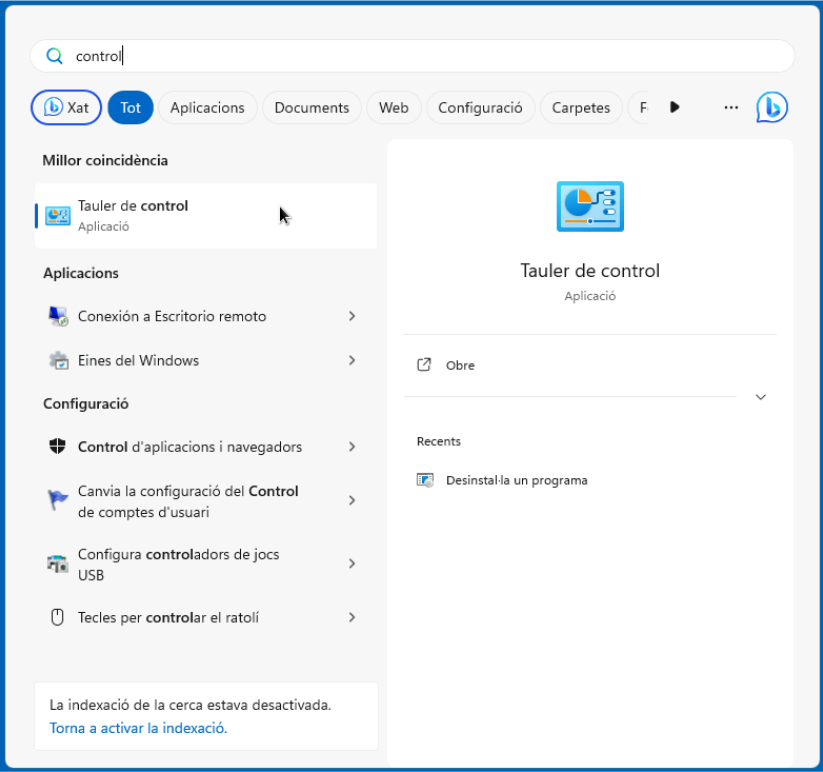This screenshot has width=823, height=772.
Task: Select the Configuració filter tab
Action: (x=480, y=107)
